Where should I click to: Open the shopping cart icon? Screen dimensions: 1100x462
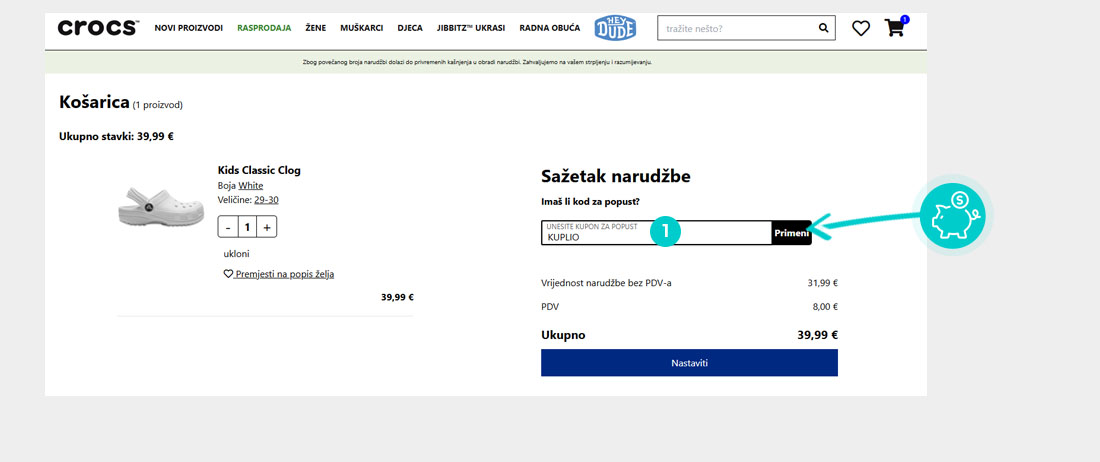pyautogui.click(x=894, y=28)
